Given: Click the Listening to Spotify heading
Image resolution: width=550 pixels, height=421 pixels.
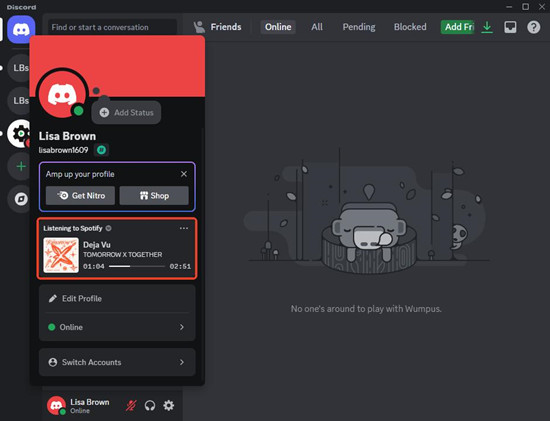Looking at the screenshot, I should 73,228.
